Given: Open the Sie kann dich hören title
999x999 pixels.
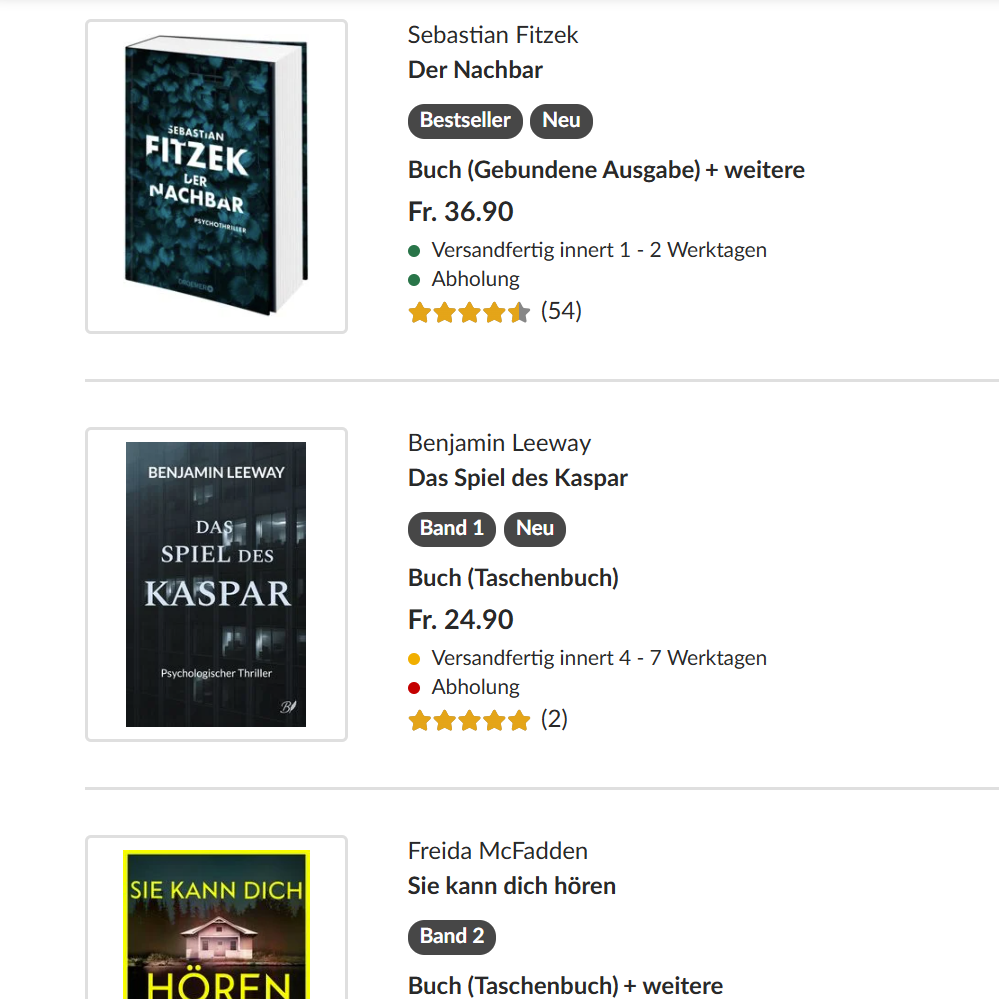Looking at the screenshot, I should click(511, 886).
